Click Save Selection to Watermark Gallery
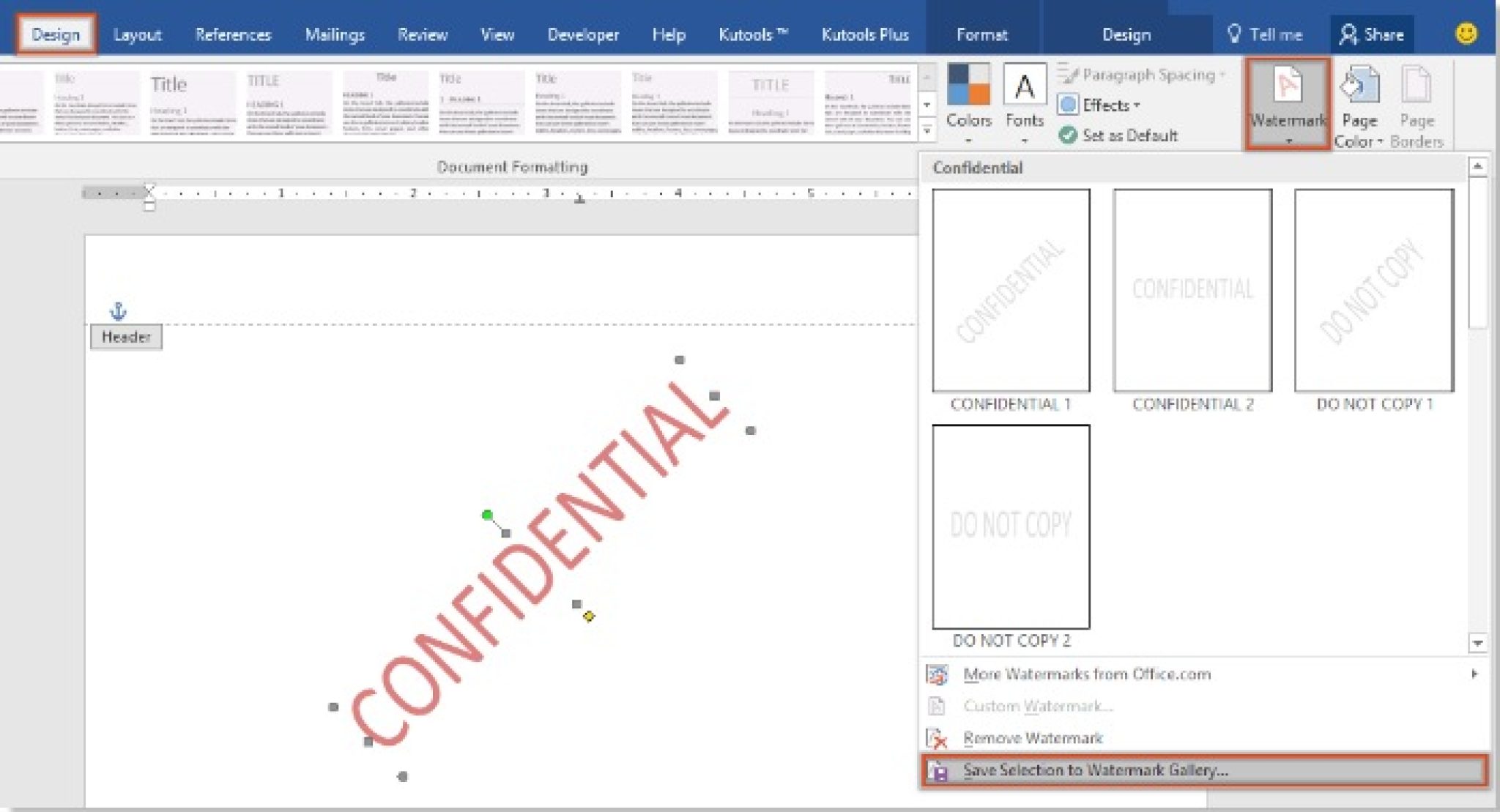The width and height of the screenshot is (1500, 812). click(x=1095, y=770)
